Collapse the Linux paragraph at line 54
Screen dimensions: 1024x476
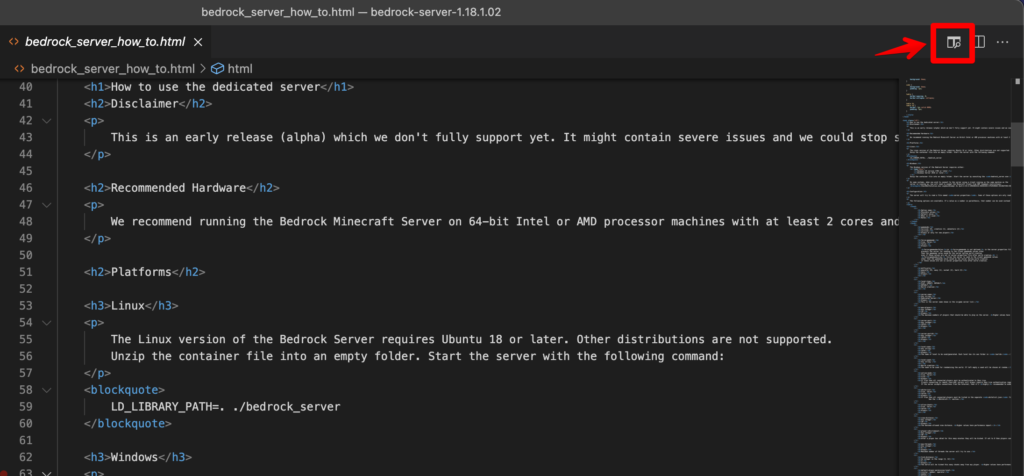point(46,323)
